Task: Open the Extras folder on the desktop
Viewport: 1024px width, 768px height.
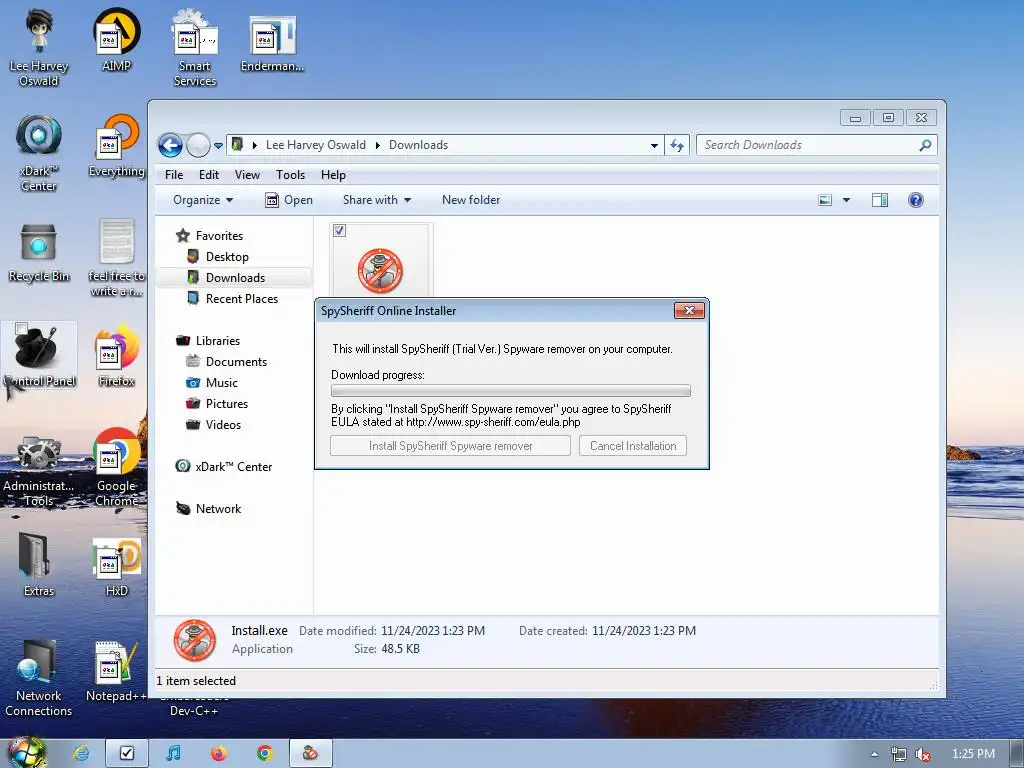Action: tap(39, 565)
